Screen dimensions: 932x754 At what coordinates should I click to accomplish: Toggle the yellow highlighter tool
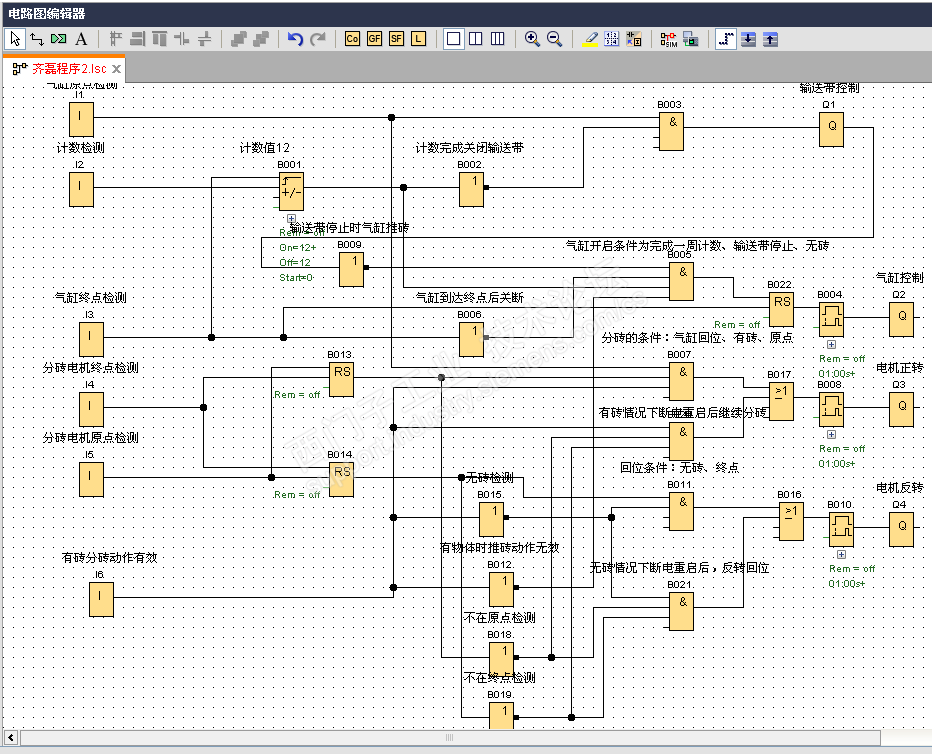tap(590, 39)
